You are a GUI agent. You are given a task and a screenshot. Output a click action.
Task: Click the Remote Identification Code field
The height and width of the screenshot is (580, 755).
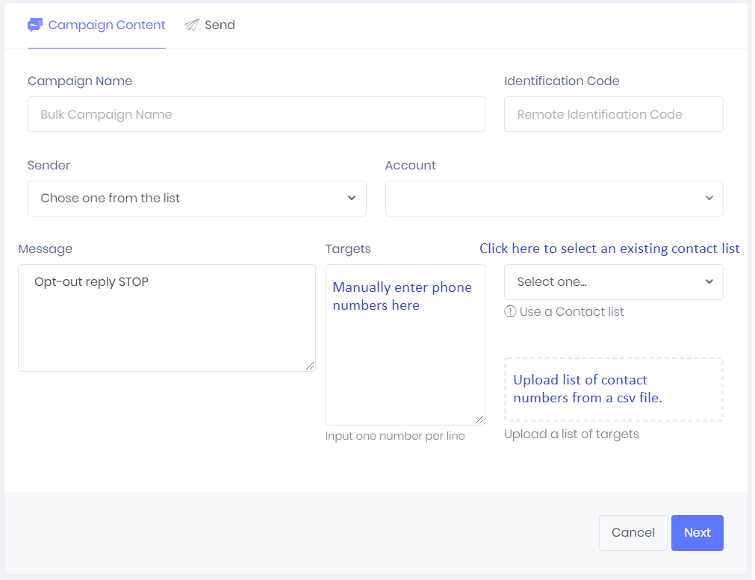tap(613, 115)
